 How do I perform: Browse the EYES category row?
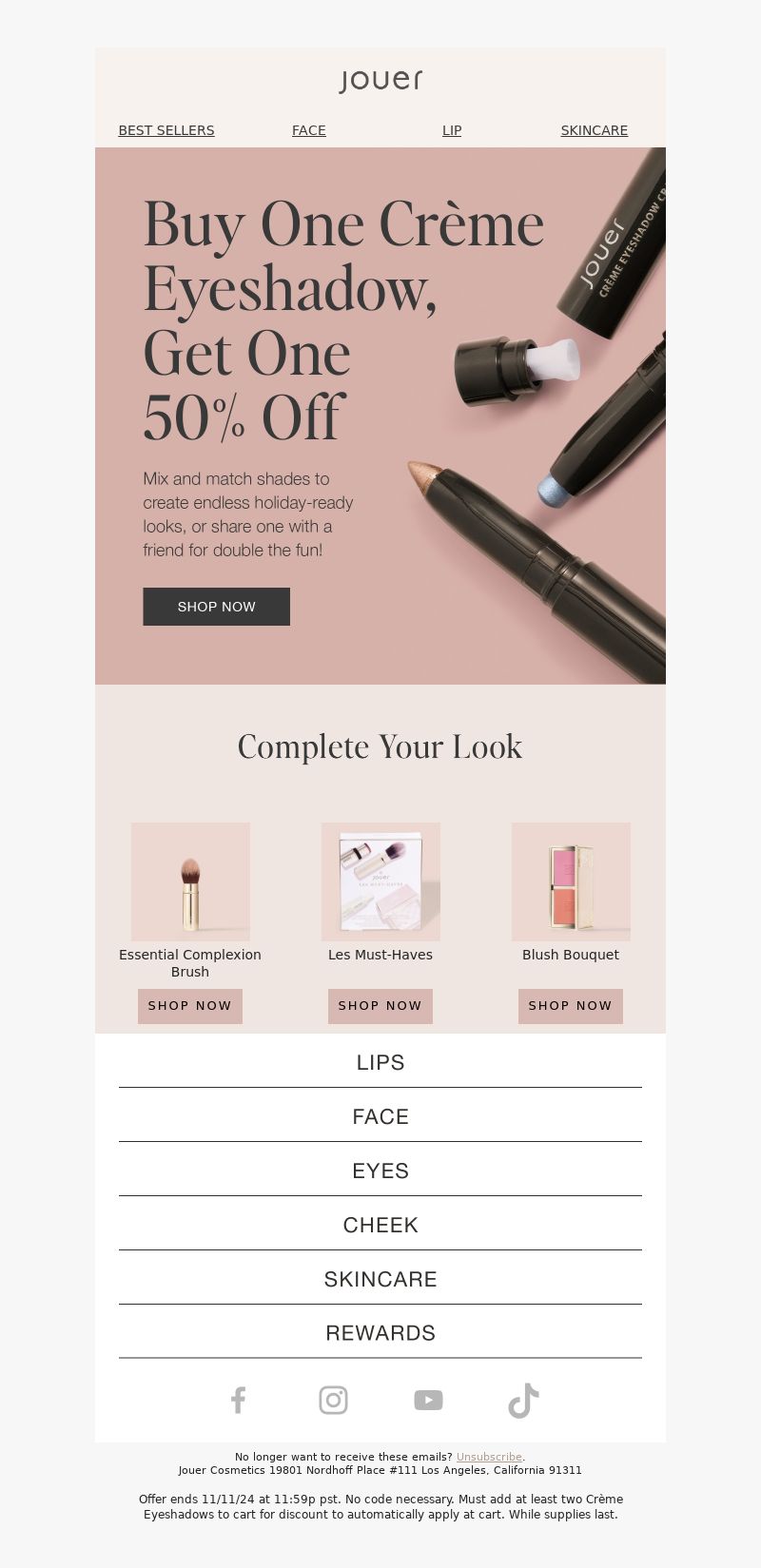click(x=380, y=1171)
